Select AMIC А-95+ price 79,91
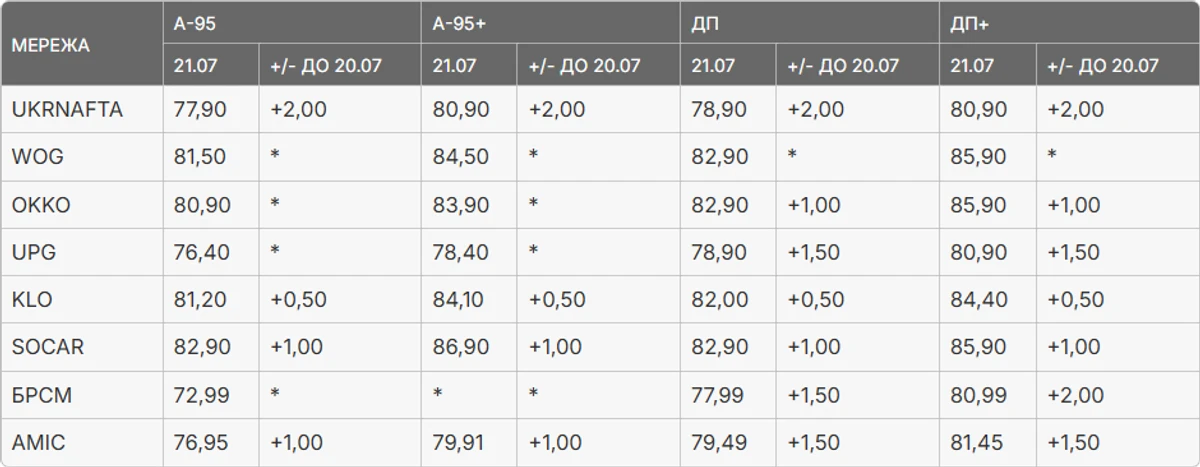This screenshot has width=1200, height=467. click(460, 442)
